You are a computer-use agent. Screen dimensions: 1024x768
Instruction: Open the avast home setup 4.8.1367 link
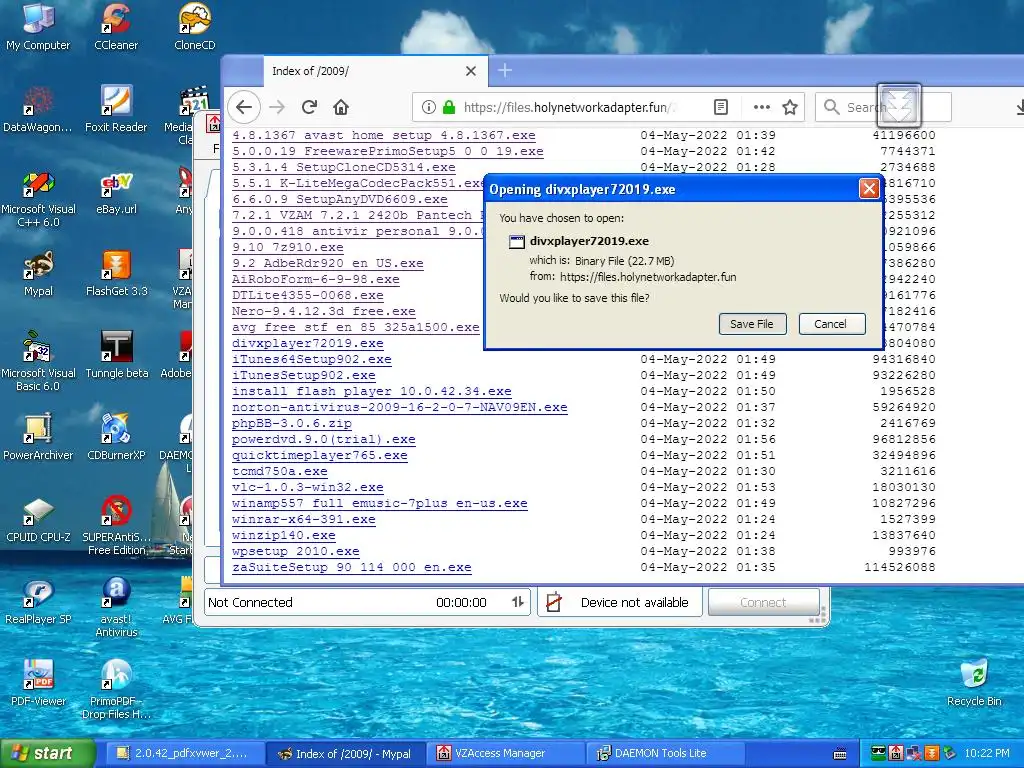(384, 135)
